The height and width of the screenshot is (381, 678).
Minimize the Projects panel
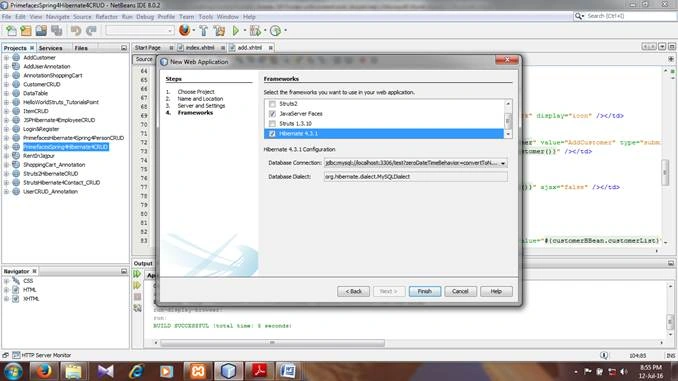[124, 48]
